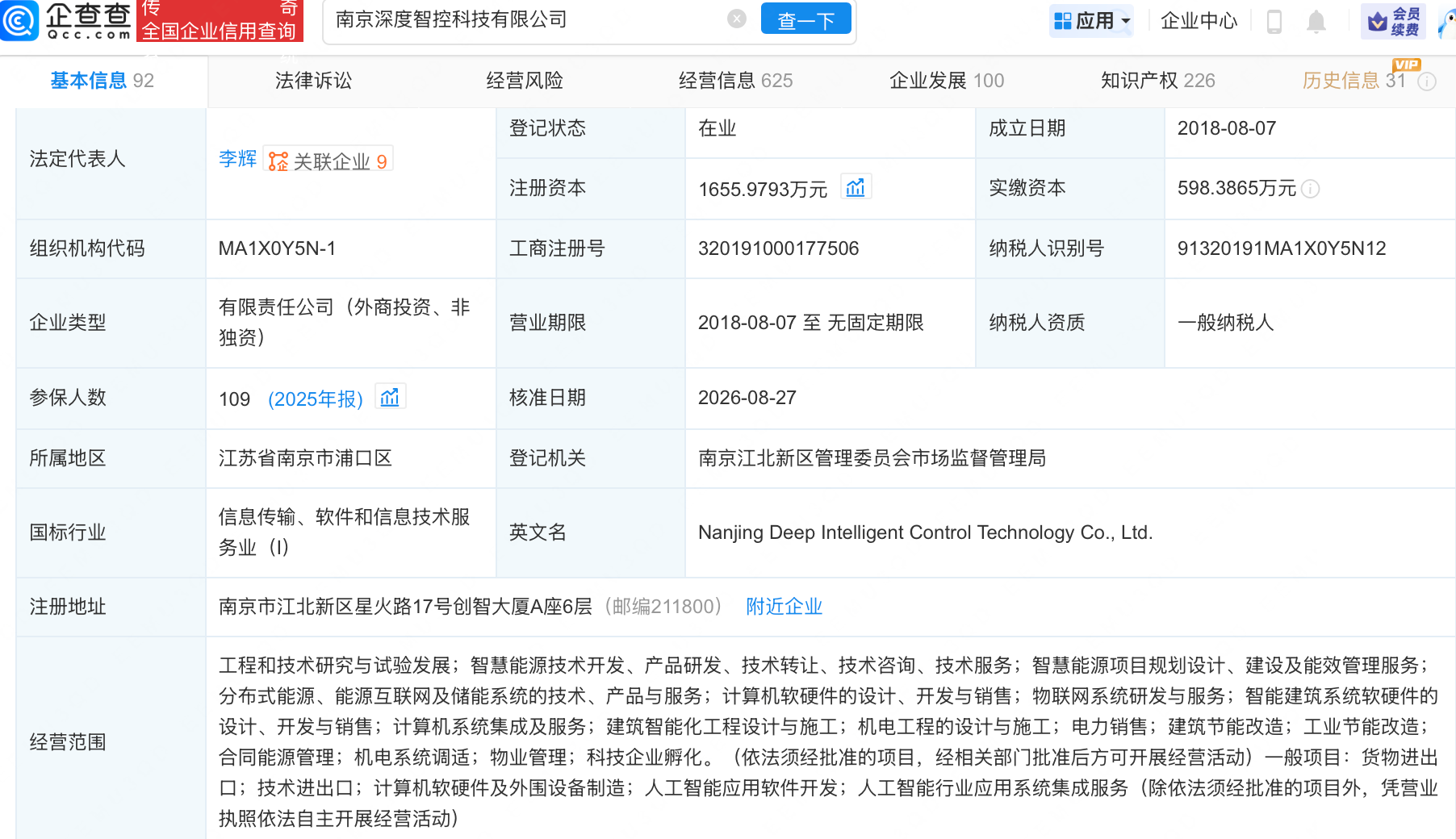Image resolution: width=1456 pixels, height=839 pixels.
Task: Select the organization code MA1X0Y5N-1
Action: pyautogui.click(x=277, y=248)
